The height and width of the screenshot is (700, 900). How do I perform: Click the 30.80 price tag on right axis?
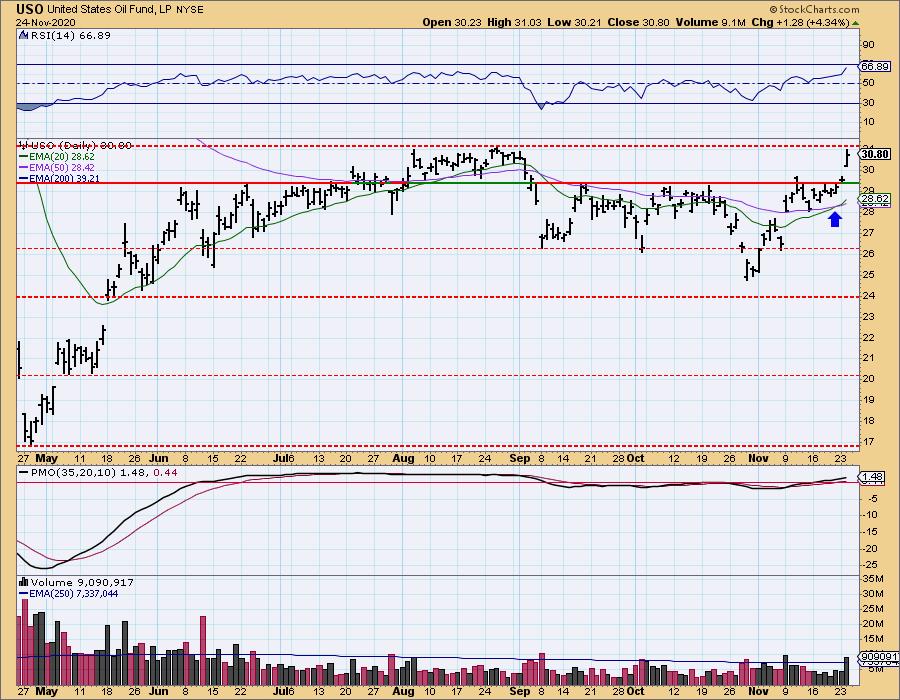tap(876, 154)
